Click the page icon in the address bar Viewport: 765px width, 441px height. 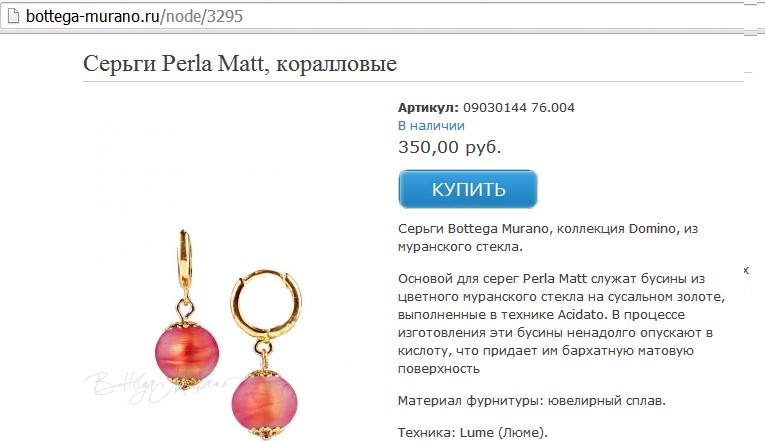[13, 16]
